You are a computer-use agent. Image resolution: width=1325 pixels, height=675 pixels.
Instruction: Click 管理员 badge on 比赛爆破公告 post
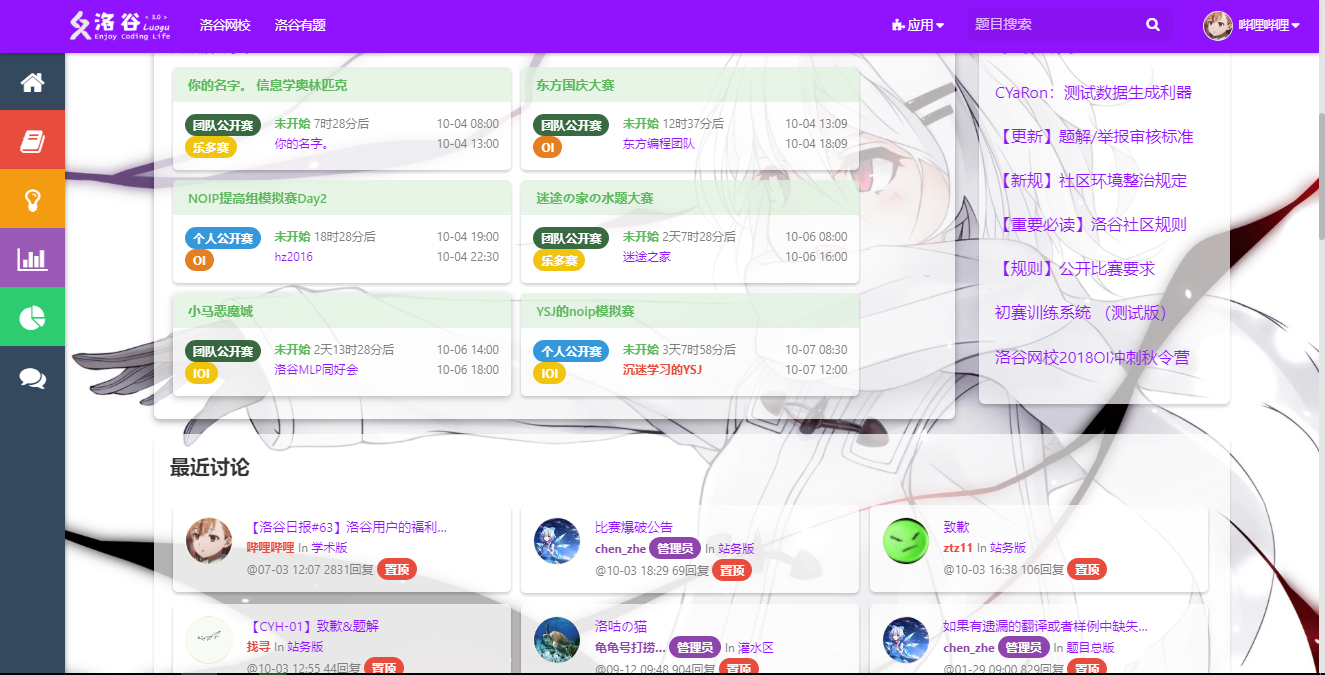pos(675,548)
